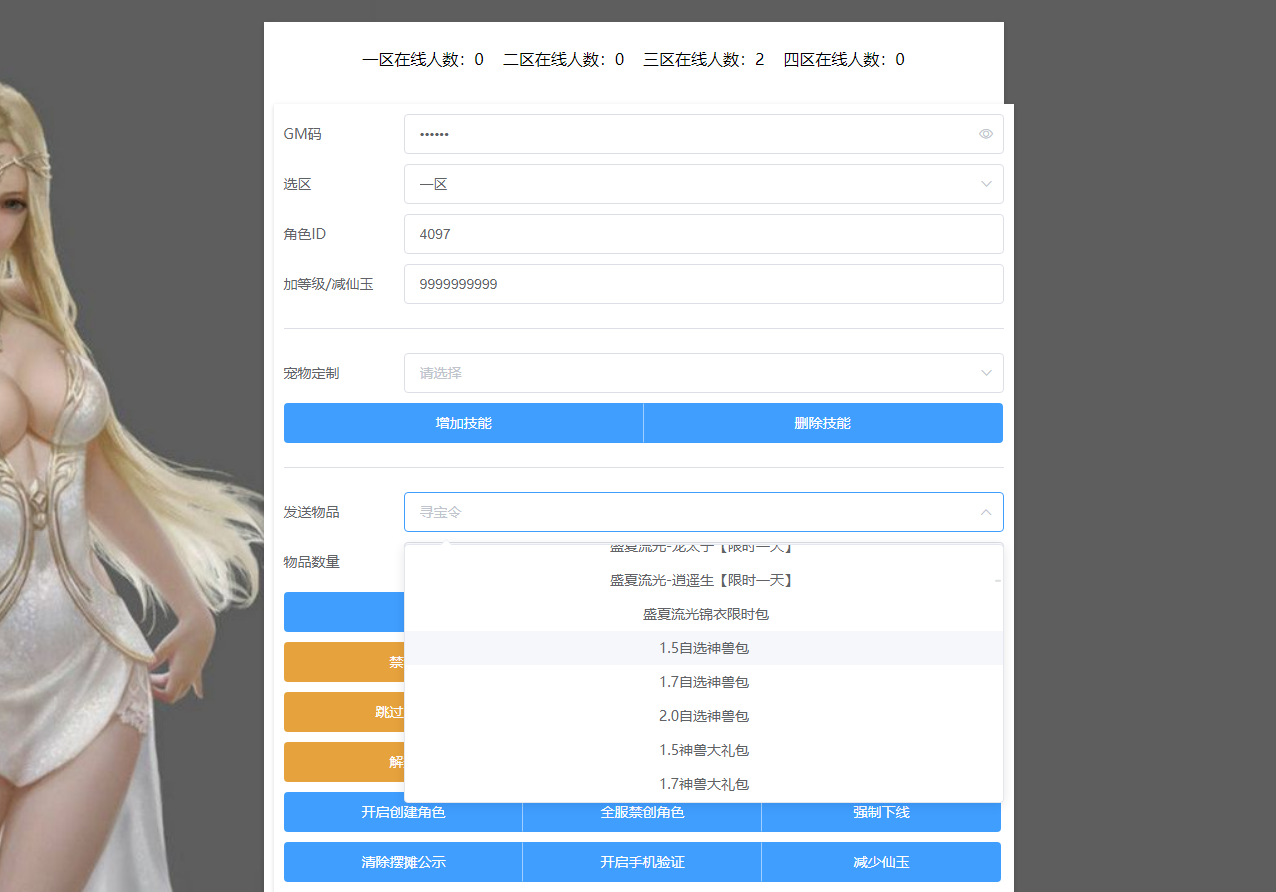Click the 清除摆摊公示 button

pos(403,862)
